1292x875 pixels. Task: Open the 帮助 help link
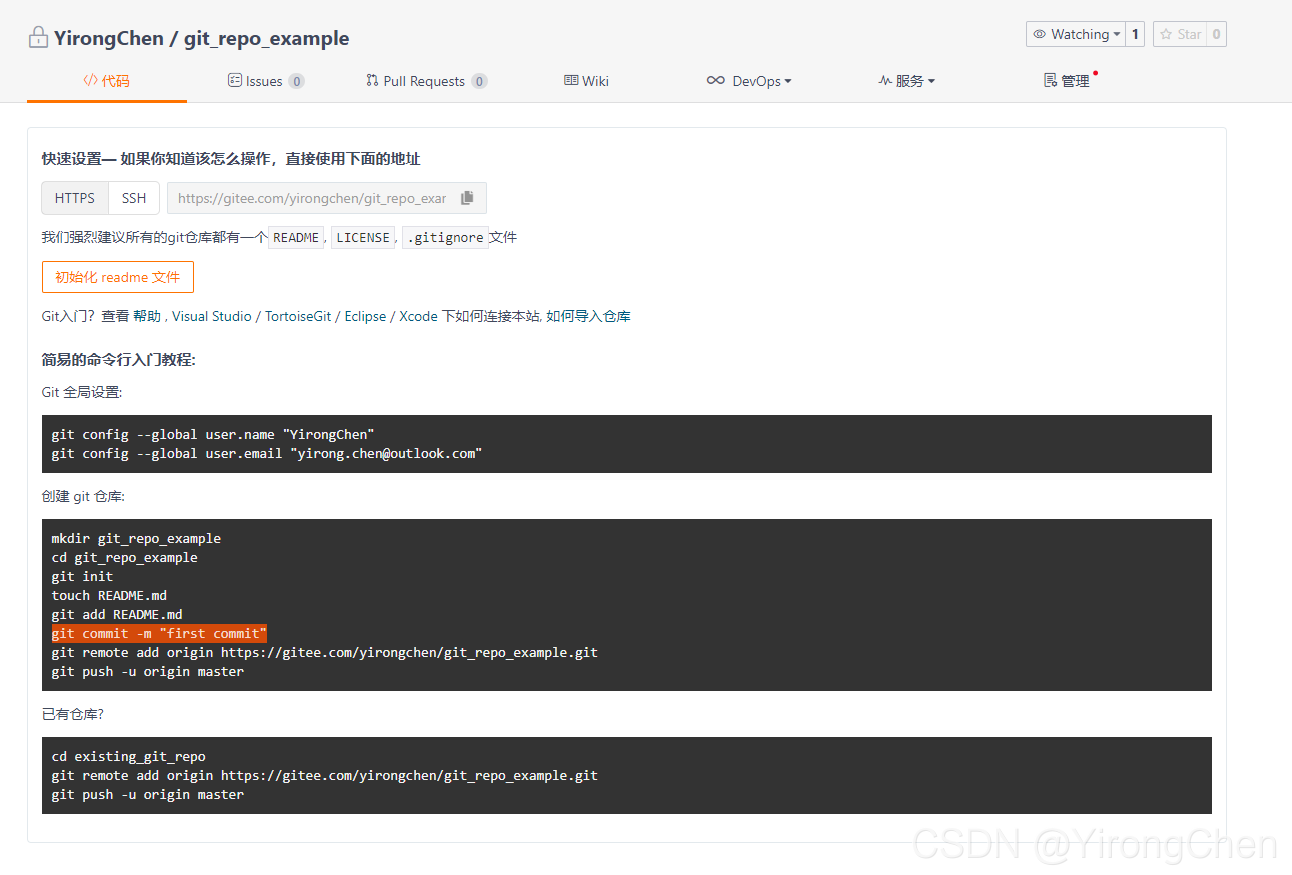[x=147, y=316]
